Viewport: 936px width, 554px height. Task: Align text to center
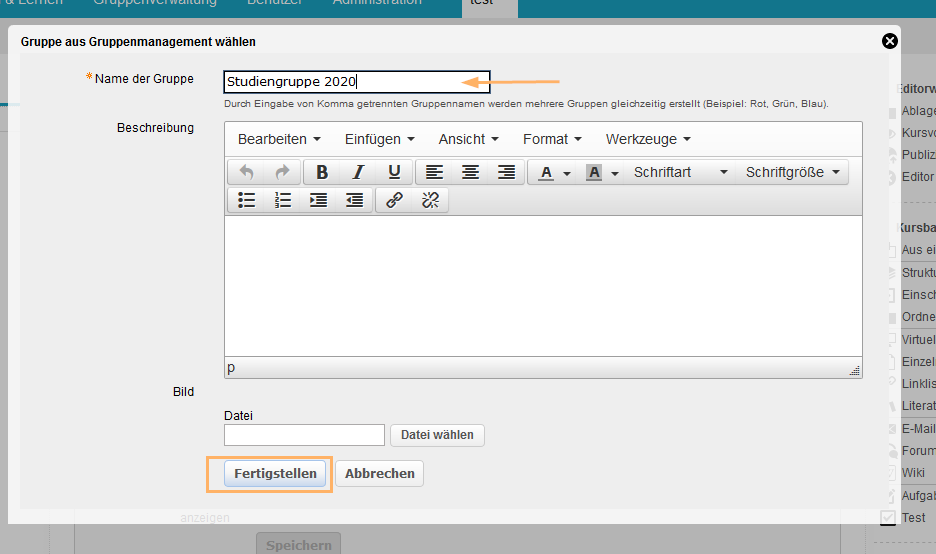pyautogui.click(x=470, y=172)
